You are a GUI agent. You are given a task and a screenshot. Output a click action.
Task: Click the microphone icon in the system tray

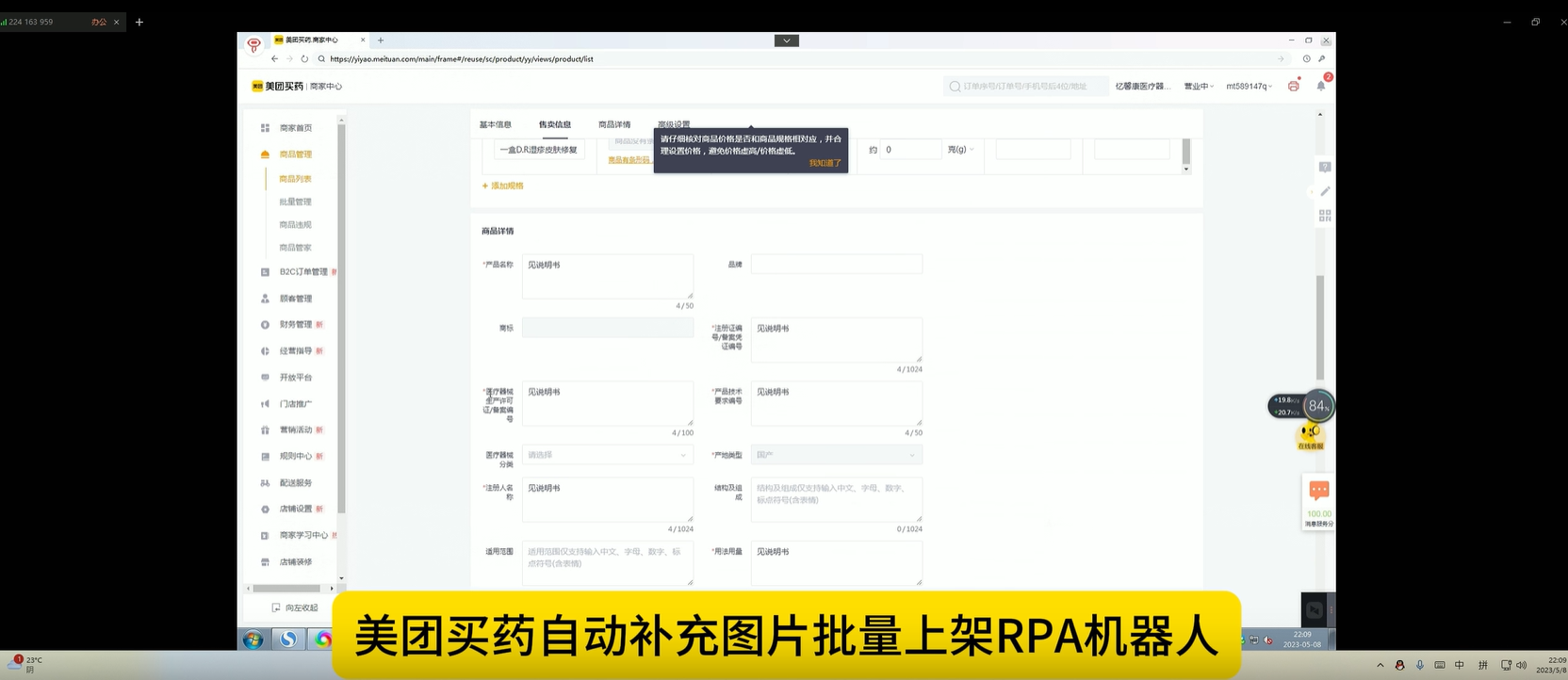click(x=1420, y=665)
